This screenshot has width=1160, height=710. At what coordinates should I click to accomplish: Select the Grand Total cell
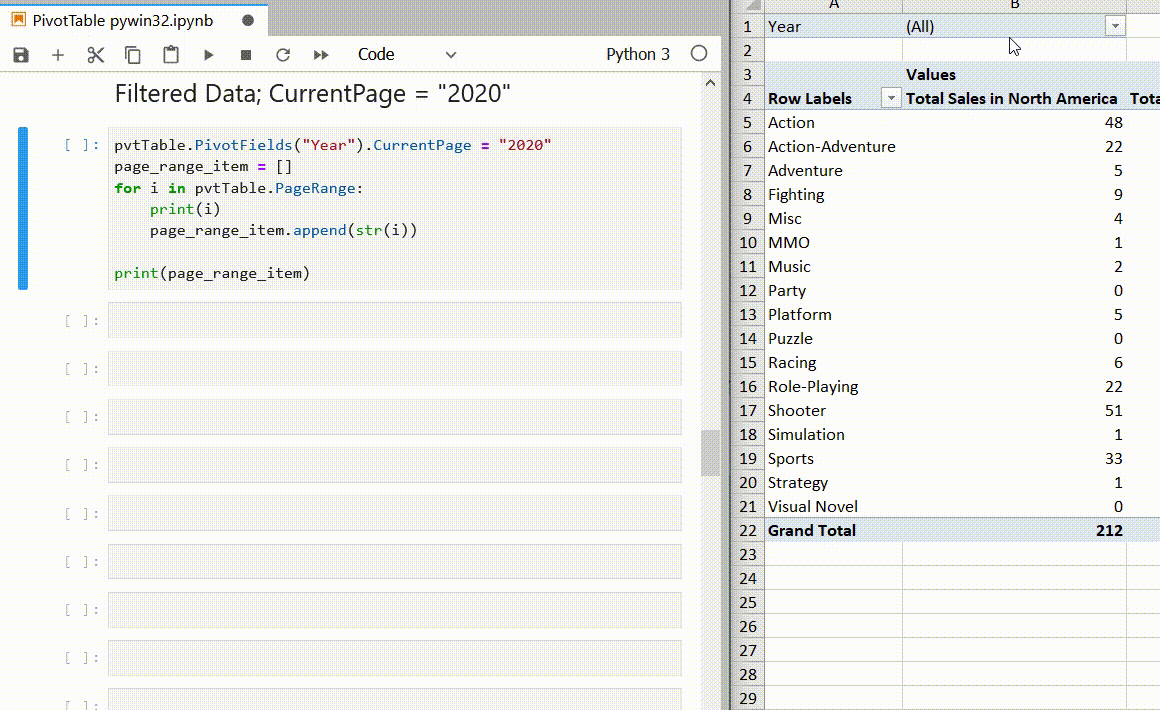(x=811, y=531)
